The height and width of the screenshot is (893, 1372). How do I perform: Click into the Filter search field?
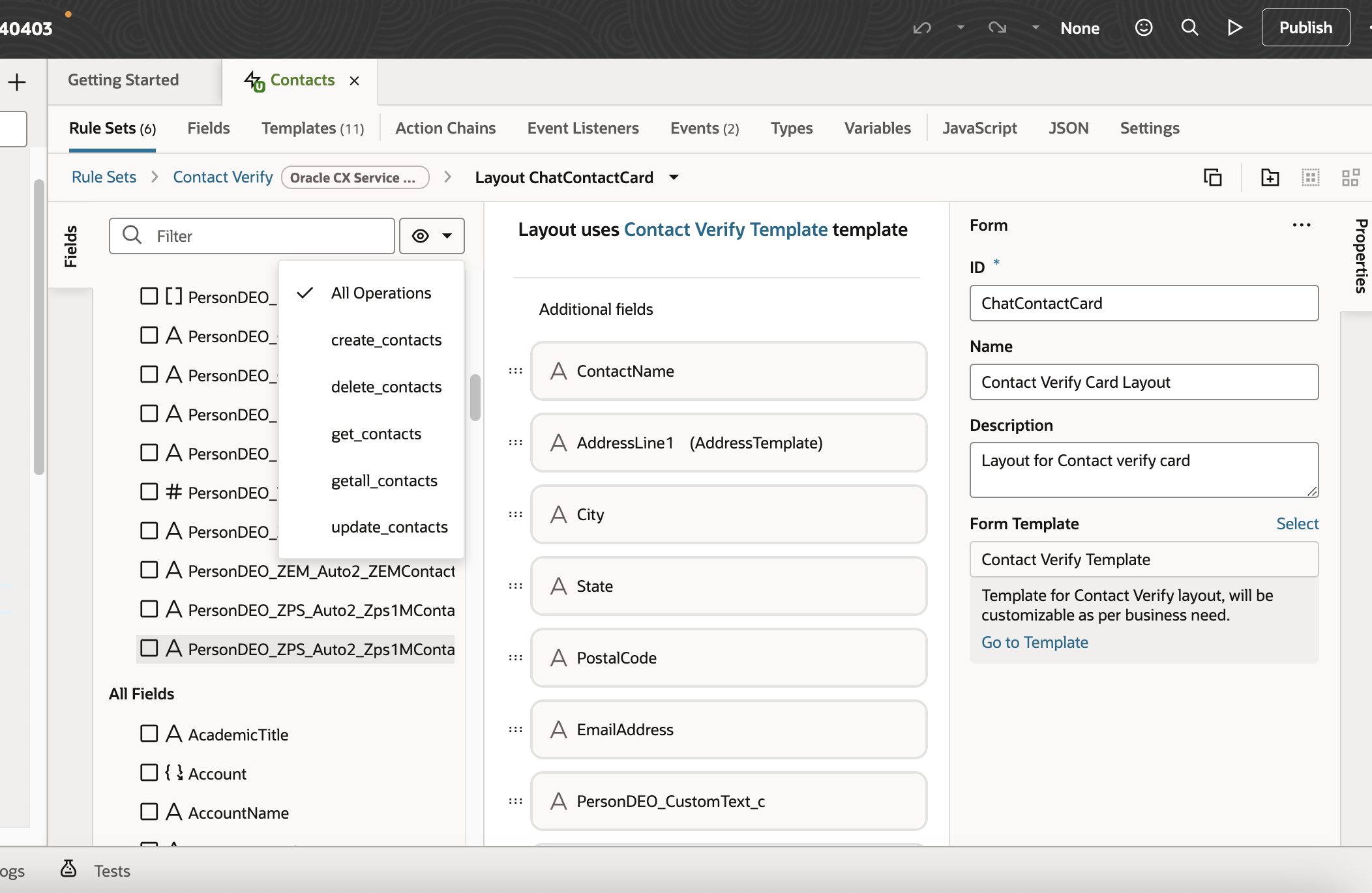tap(267, 236)
